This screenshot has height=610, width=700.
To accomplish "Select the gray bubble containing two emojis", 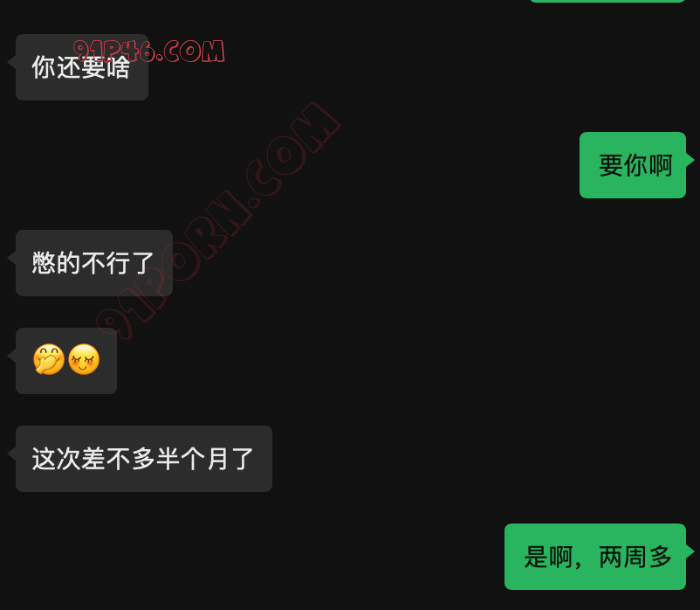I will [67, 361].
